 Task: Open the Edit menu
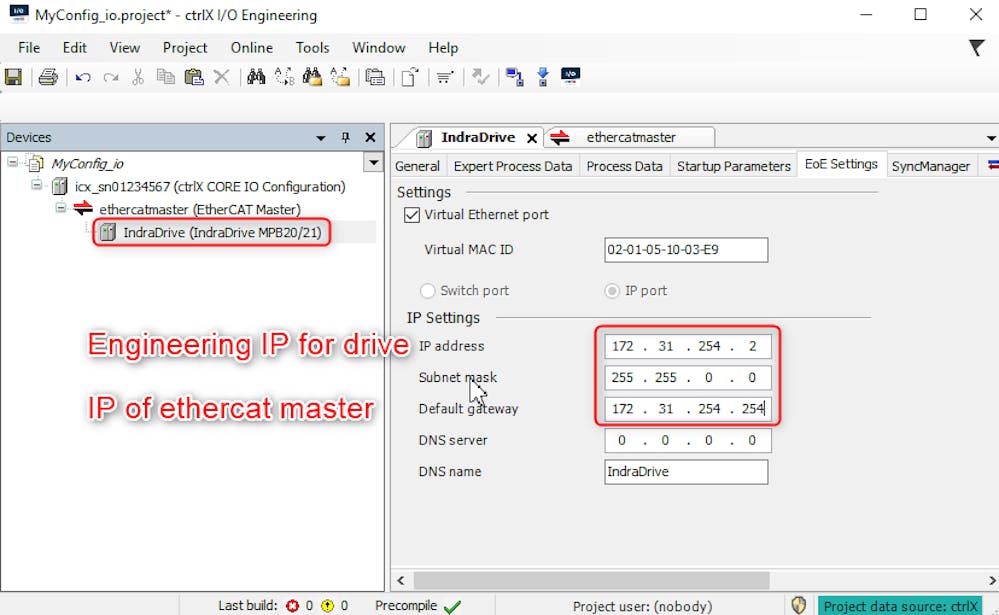click(75, 48)
